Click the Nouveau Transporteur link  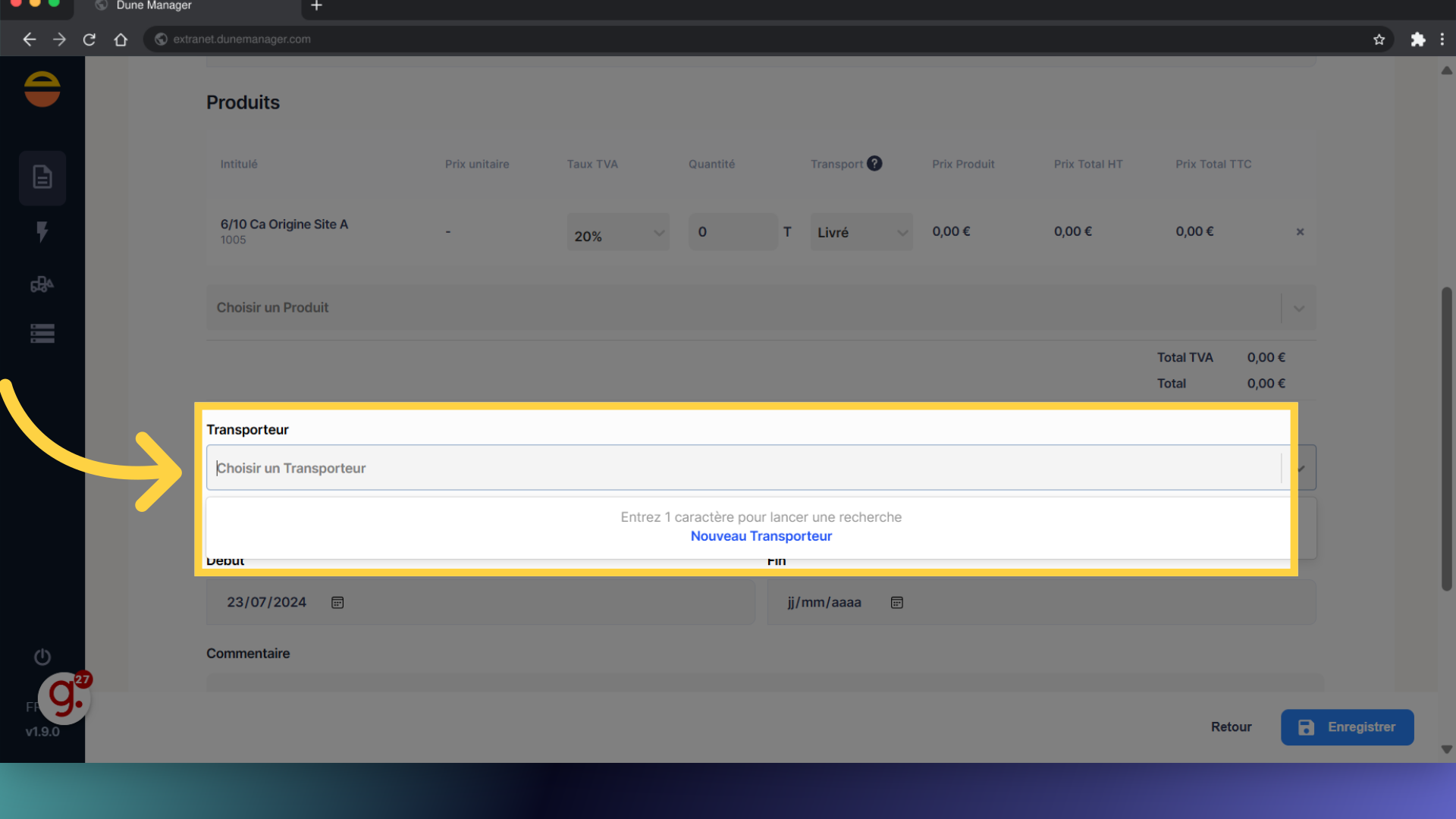coord(761,536)
